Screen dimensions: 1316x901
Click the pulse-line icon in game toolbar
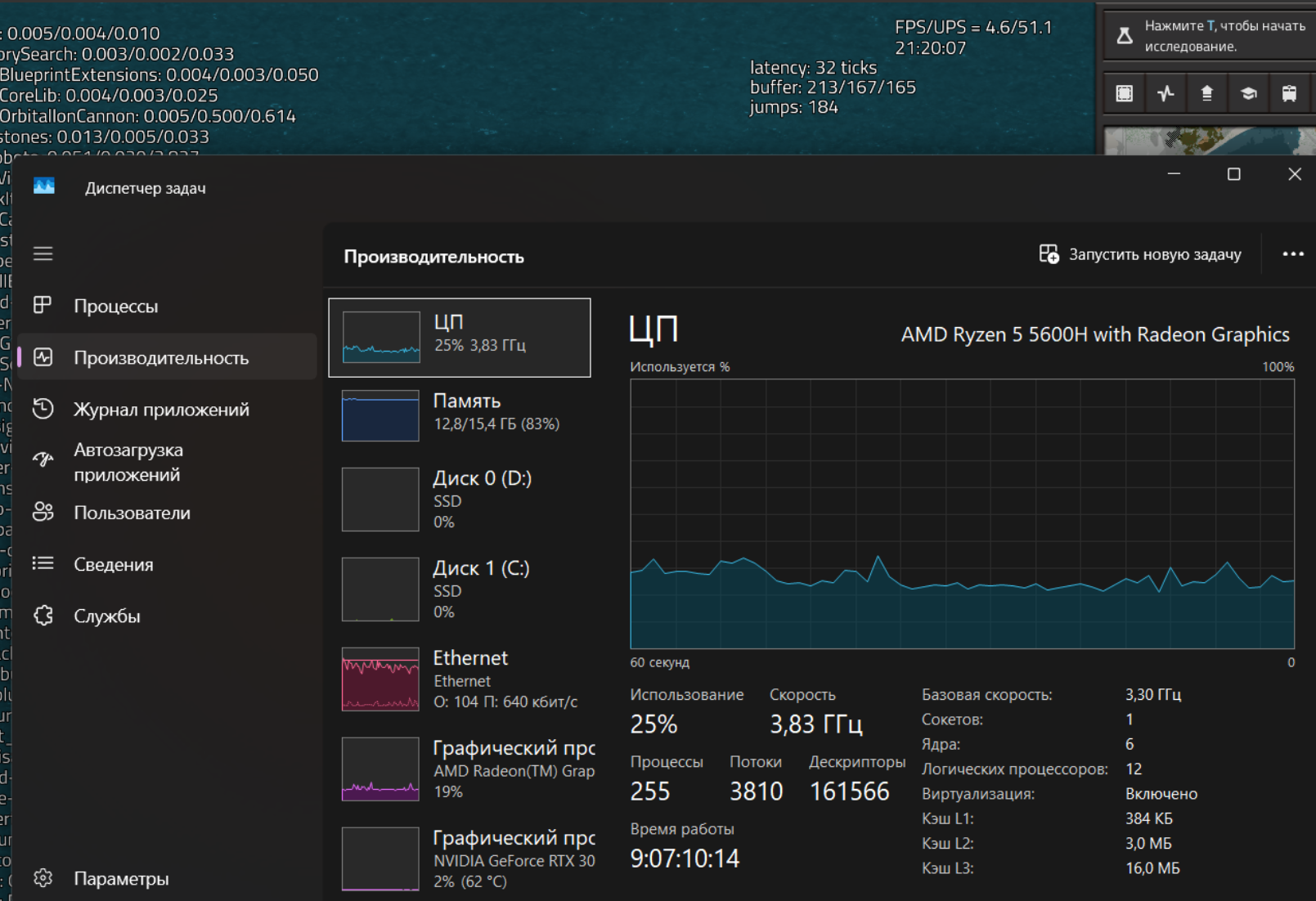(x=1166, y=93)
